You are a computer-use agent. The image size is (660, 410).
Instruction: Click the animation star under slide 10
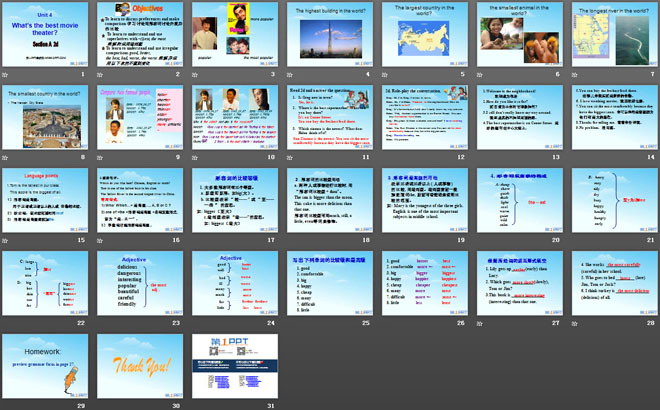[195, 157]
